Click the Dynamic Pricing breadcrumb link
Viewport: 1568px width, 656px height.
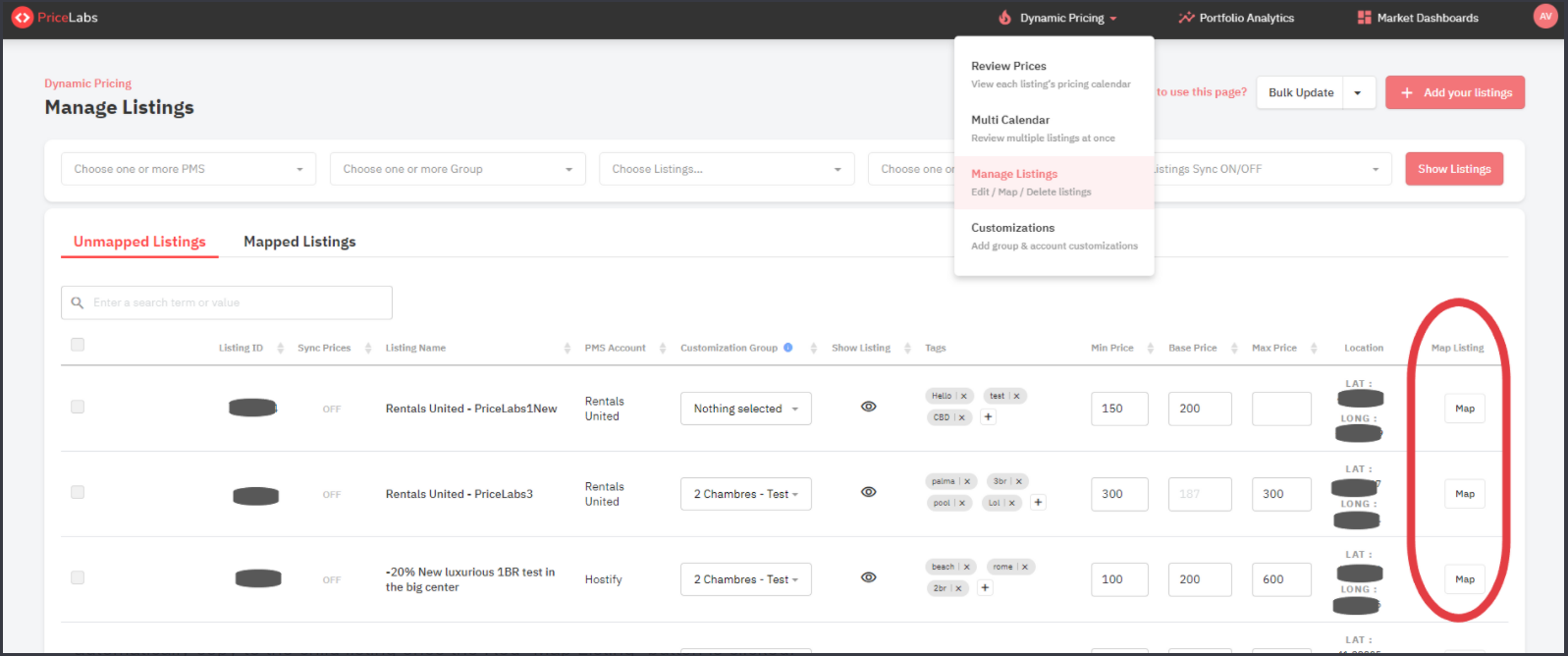[87, 83]
